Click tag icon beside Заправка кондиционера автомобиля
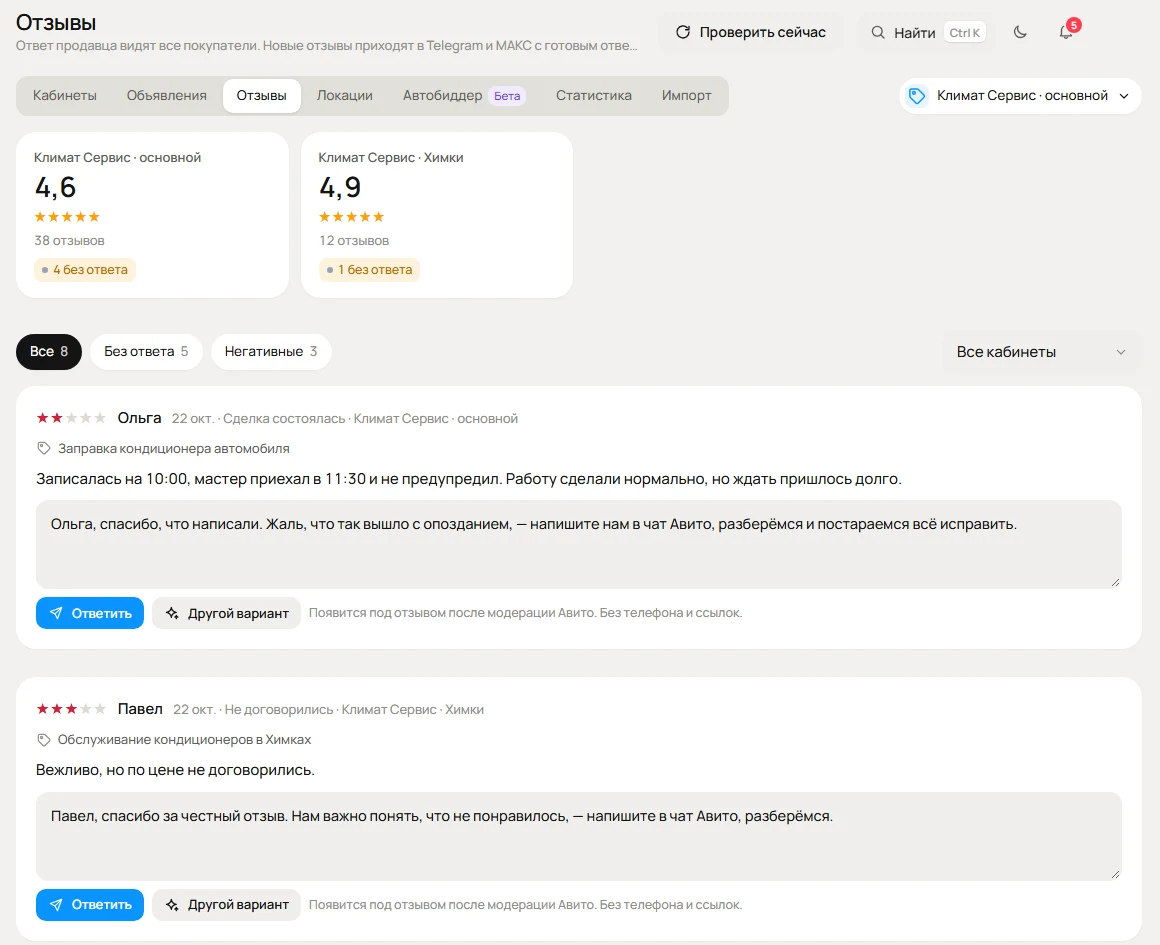 [x=44, y=448]
